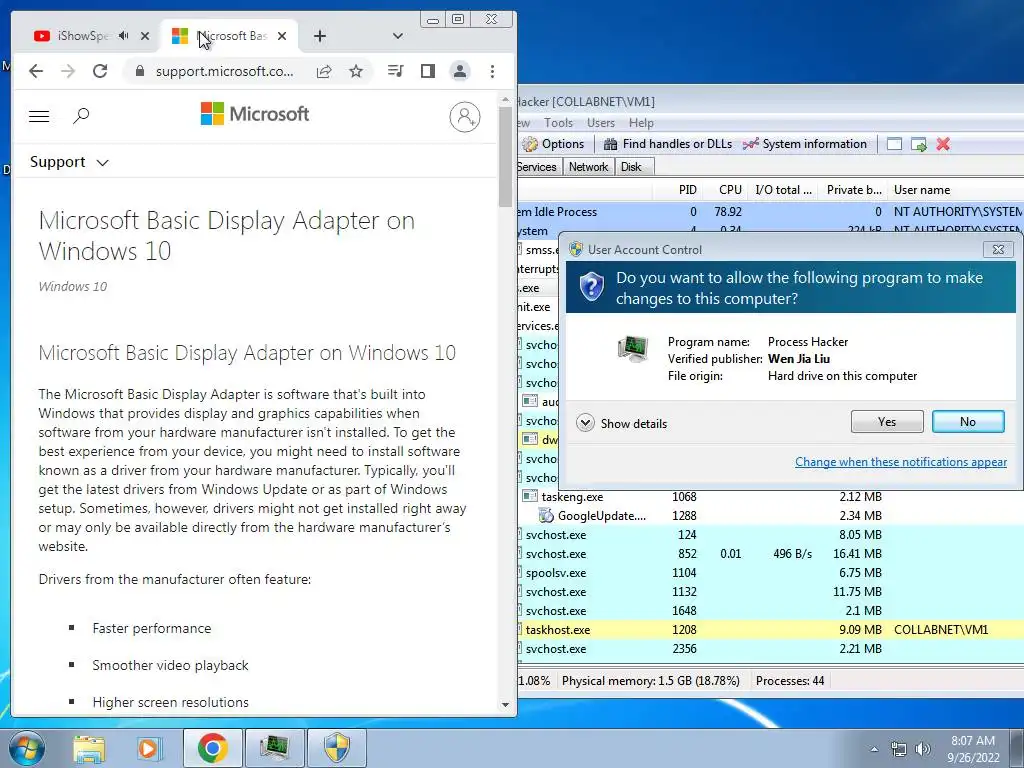This screenshot has width=1024, height=768.
Task: Open Process Hacker Help menu
Action: pos(641,123)
